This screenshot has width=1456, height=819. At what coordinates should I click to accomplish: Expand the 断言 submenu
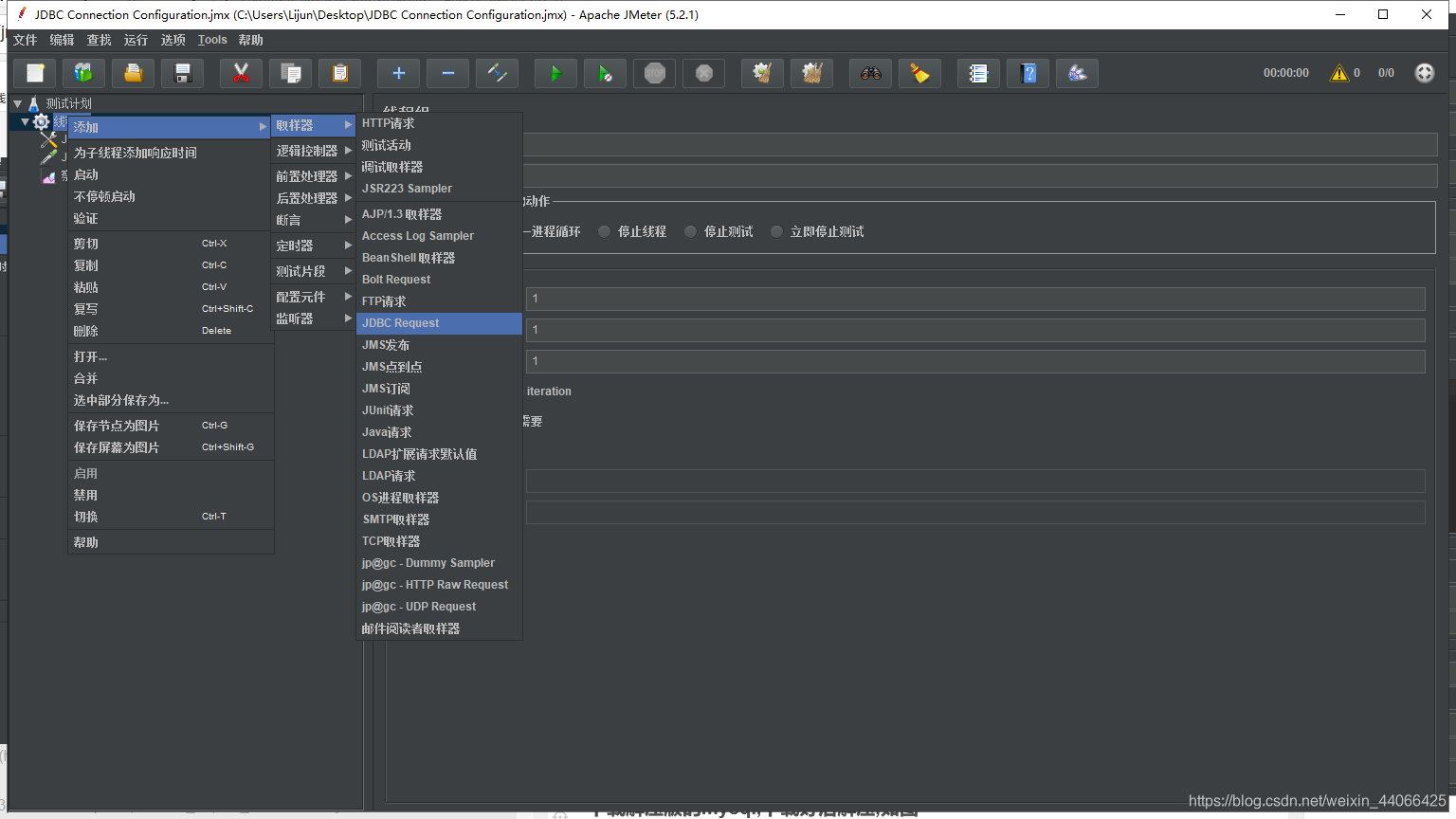click(314, 220)
